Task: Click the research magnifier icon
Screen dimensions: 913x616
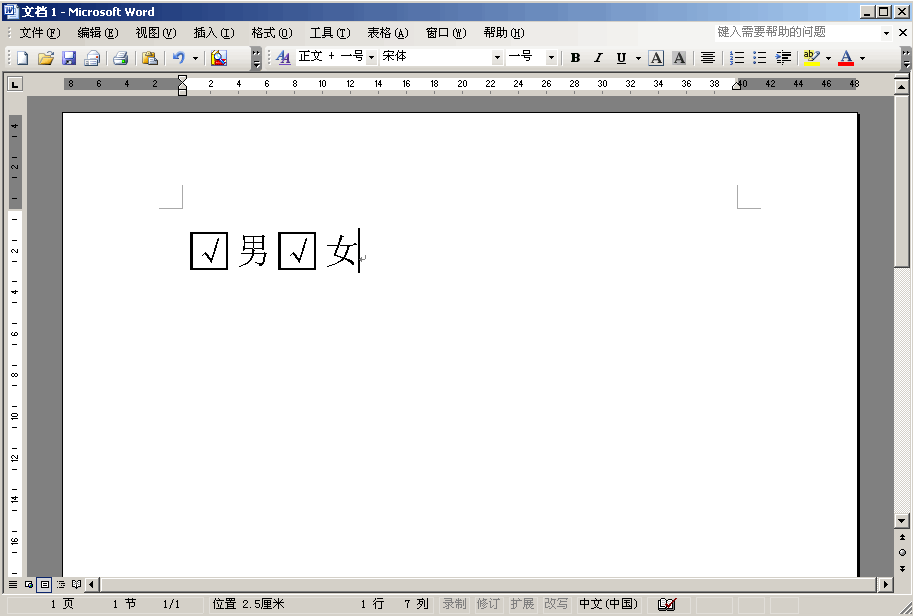Action: [x=219, y=58]
